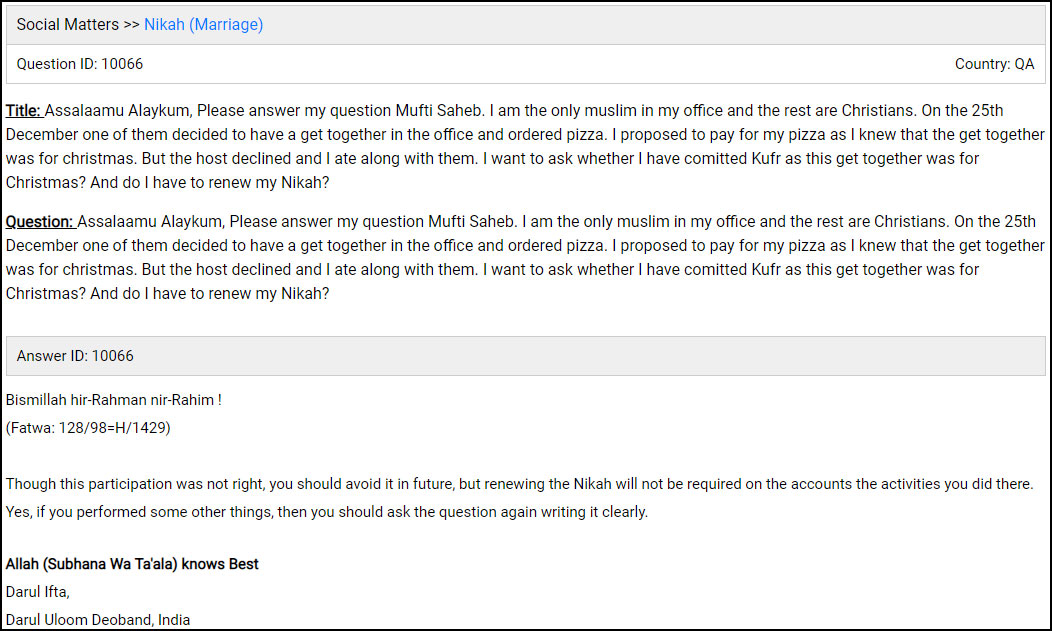Click the underlined Question: heading
Viewport: 1052px width, 631px height.
40,222
